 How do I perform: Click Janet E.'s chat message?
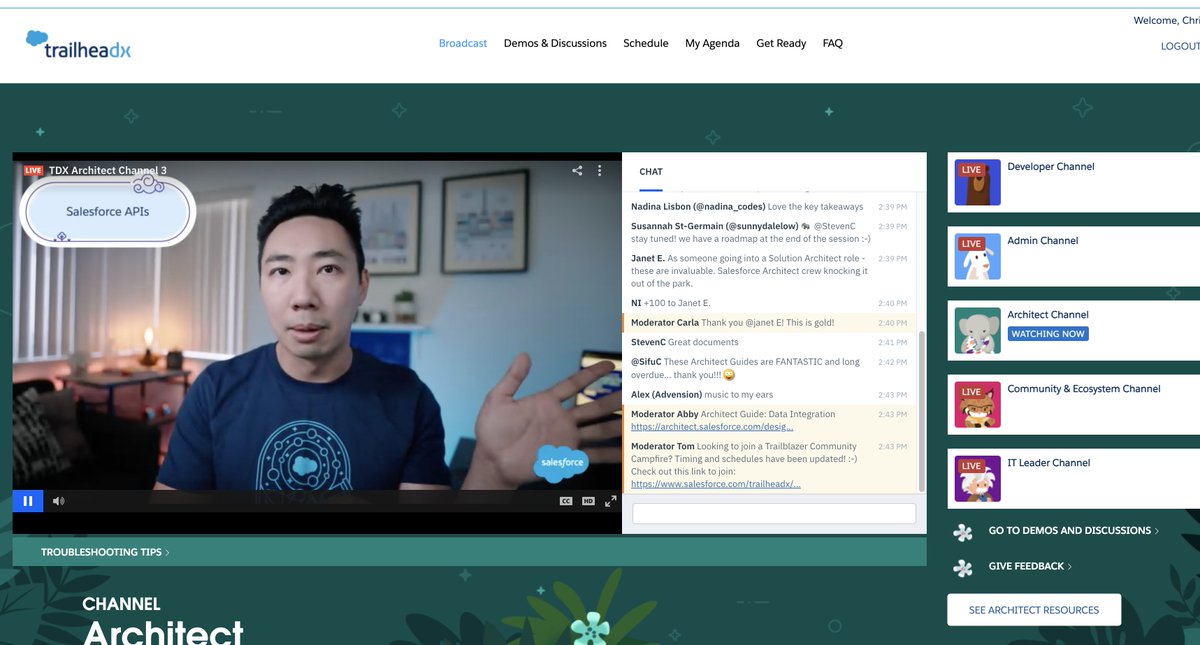click(x=768, y=271)
